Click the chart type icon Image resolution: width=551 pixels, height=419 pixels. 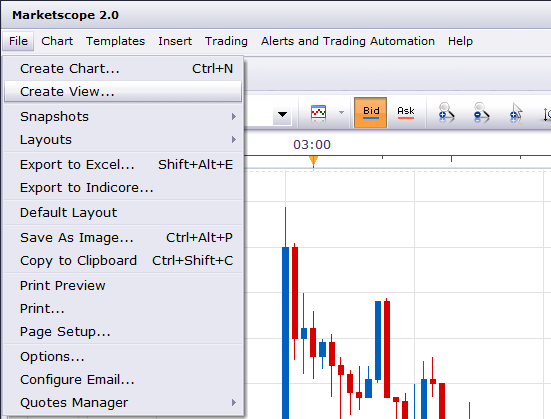pyautogui.click(x=318, y=113)
